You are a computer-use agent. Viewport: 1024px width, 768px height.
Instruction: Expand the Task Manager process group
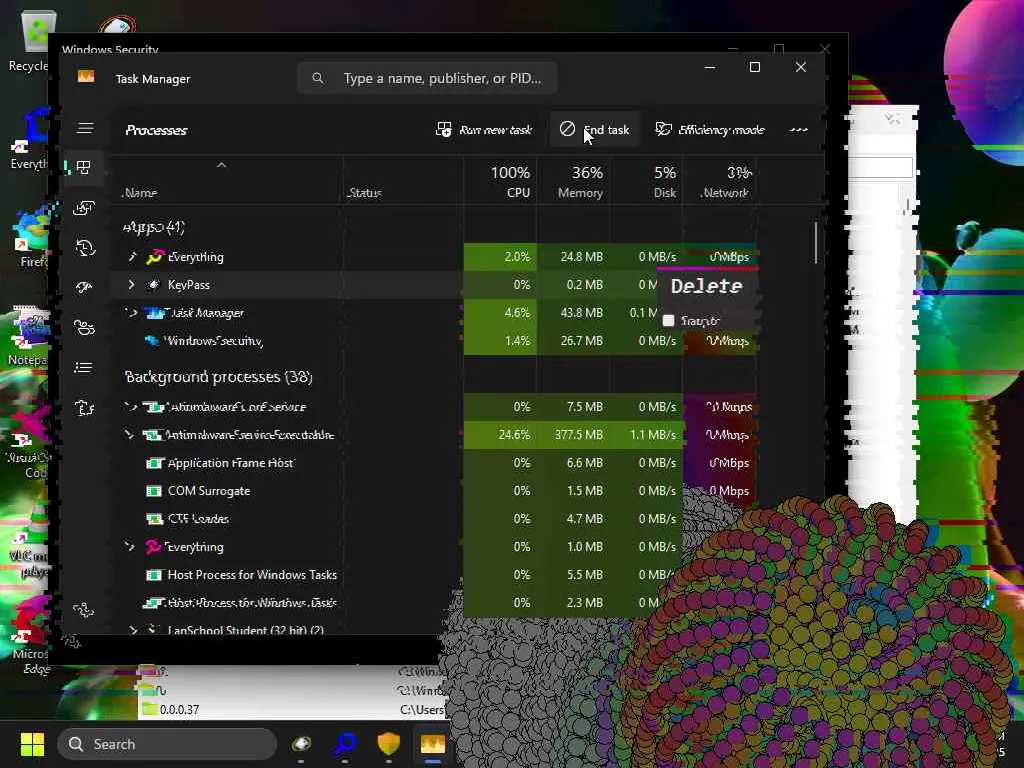pyautogui.click(x=131, y=313)
